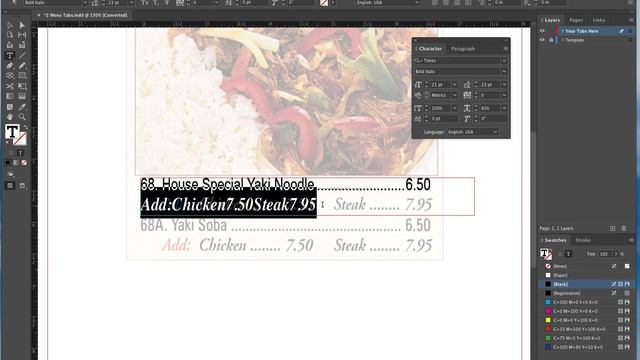Image resolution: width=640 pixels, height=360 pixels.
Task: Open Language English: USA dropdown
Action: [473, 132]
